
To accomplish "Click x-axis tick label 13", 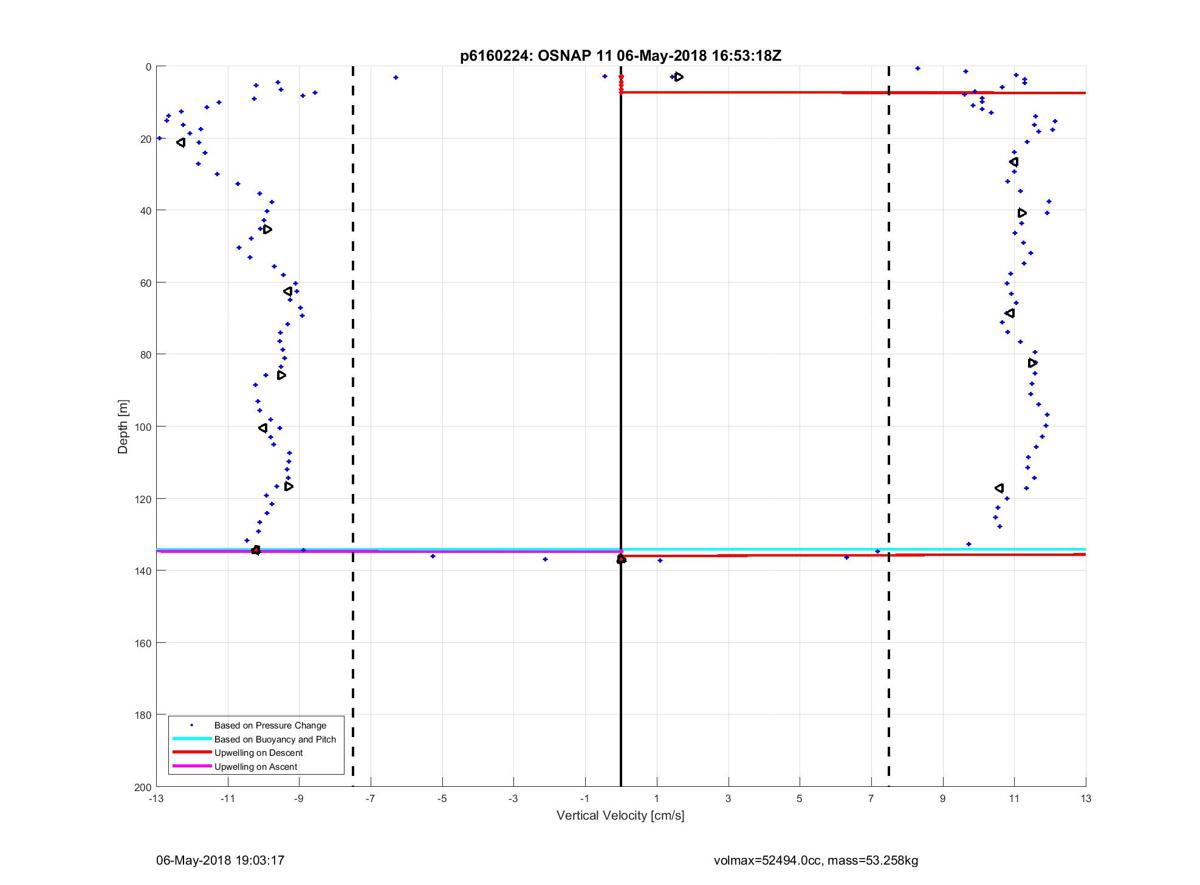I will tap(1085, 799).
